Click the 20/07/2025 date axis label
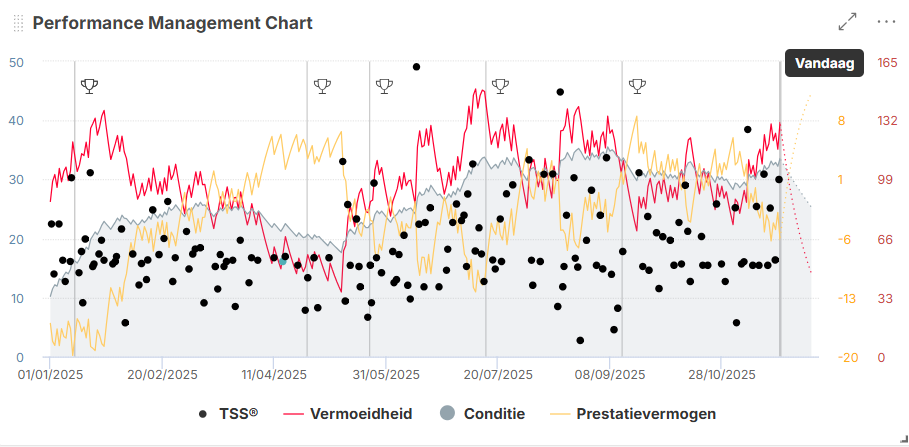The width and height of the screenshot is (909, 447). coord(496,375)
